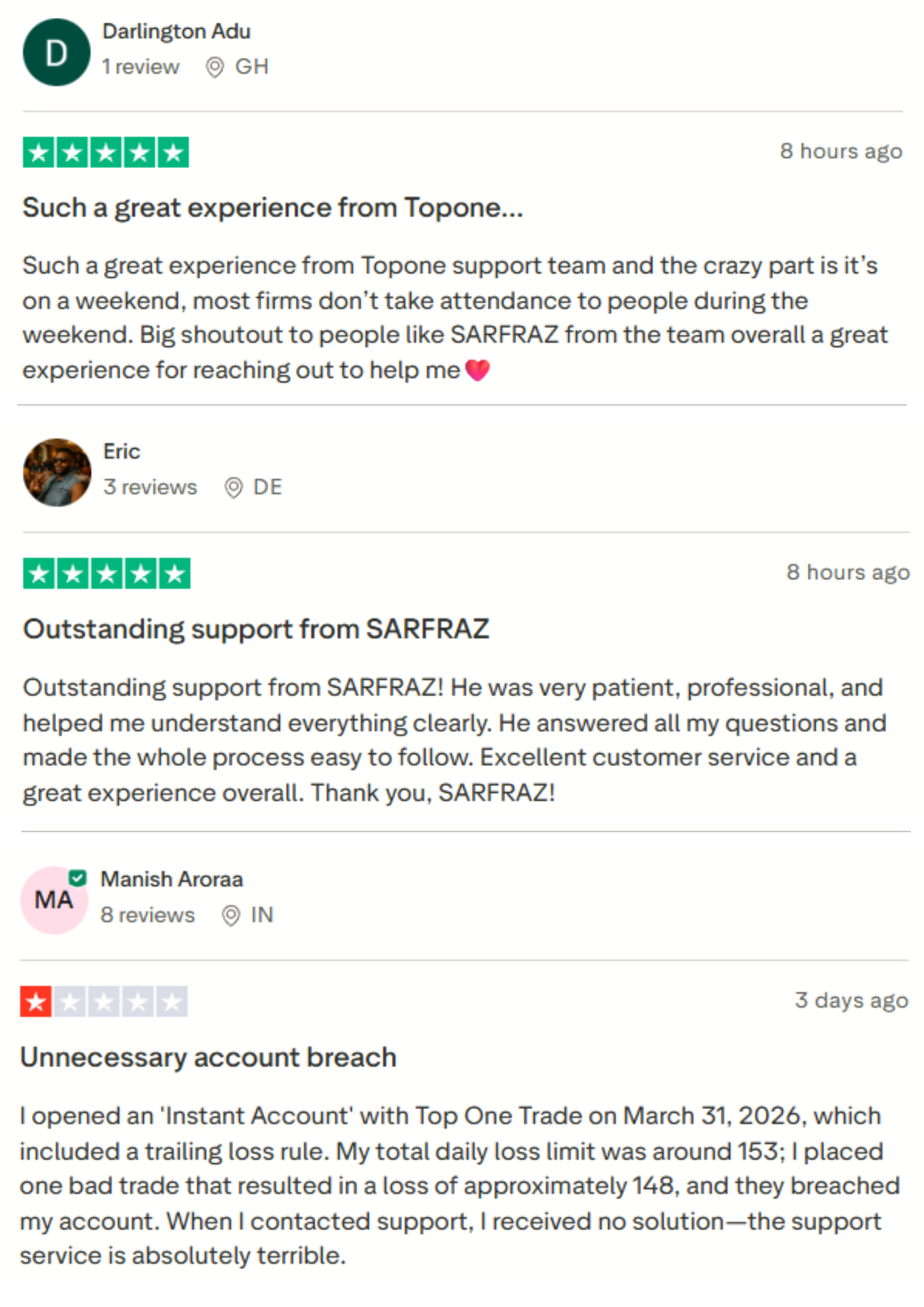Viewport: 924px width, 1307px height.
Task: Click the '3 reviews' count under Eric
Action: [x=150, y=487]
